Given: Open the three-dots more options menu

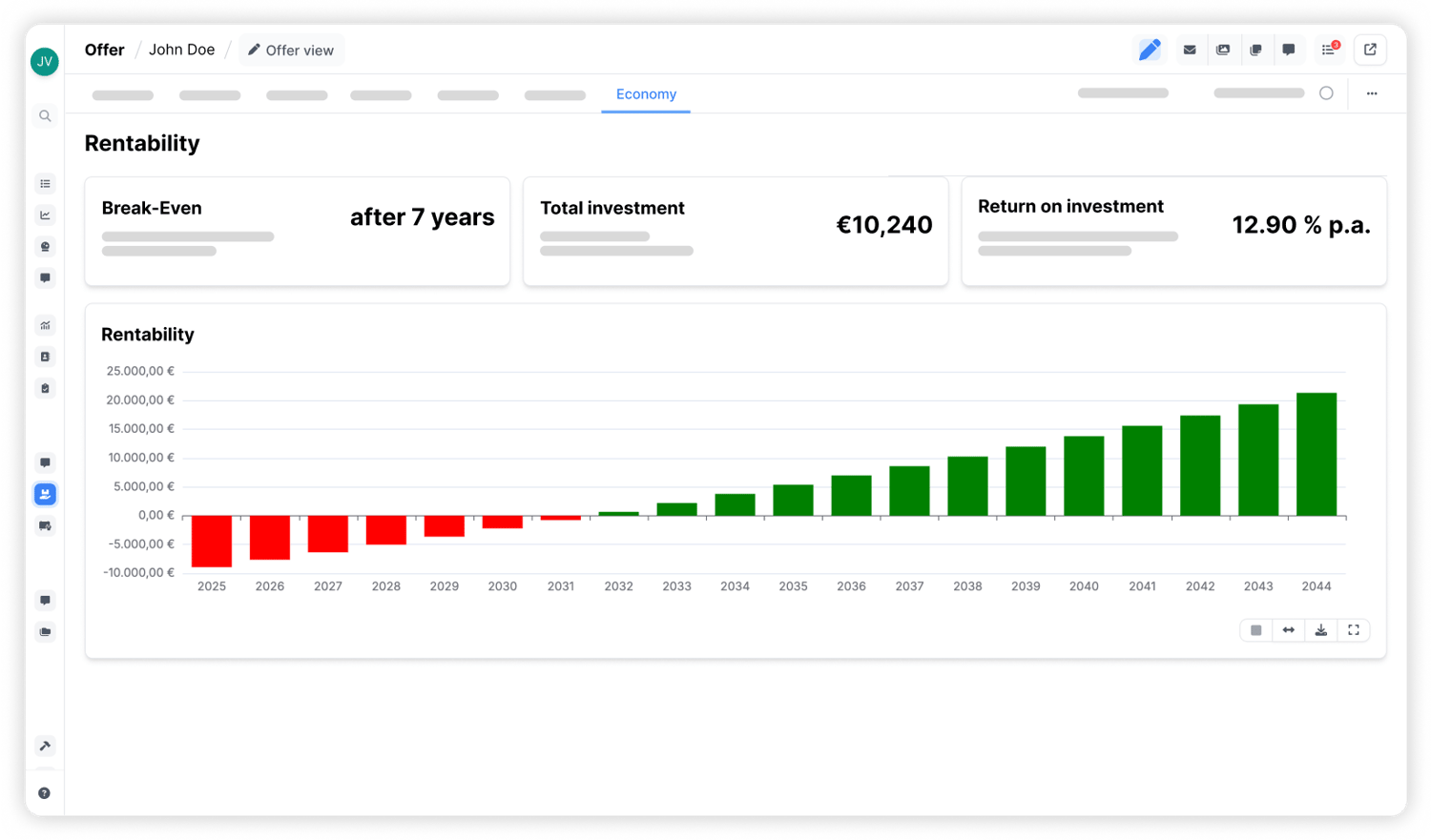Looking at the screenshot, I should point(1372,93).
